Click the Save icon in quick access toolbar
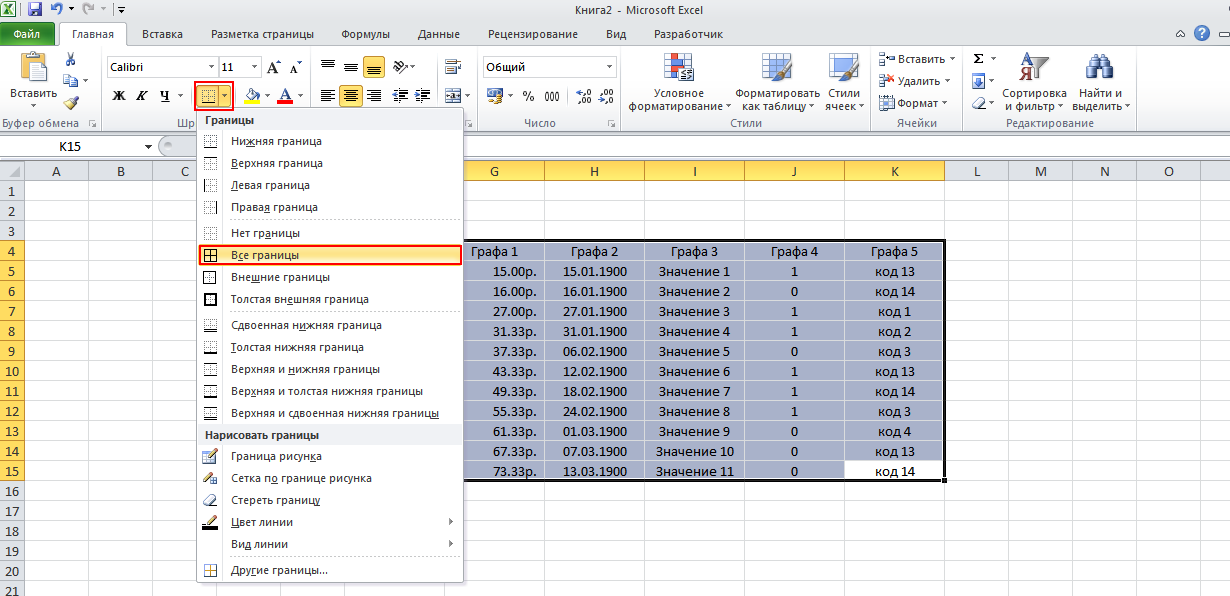 click(35, 10)
